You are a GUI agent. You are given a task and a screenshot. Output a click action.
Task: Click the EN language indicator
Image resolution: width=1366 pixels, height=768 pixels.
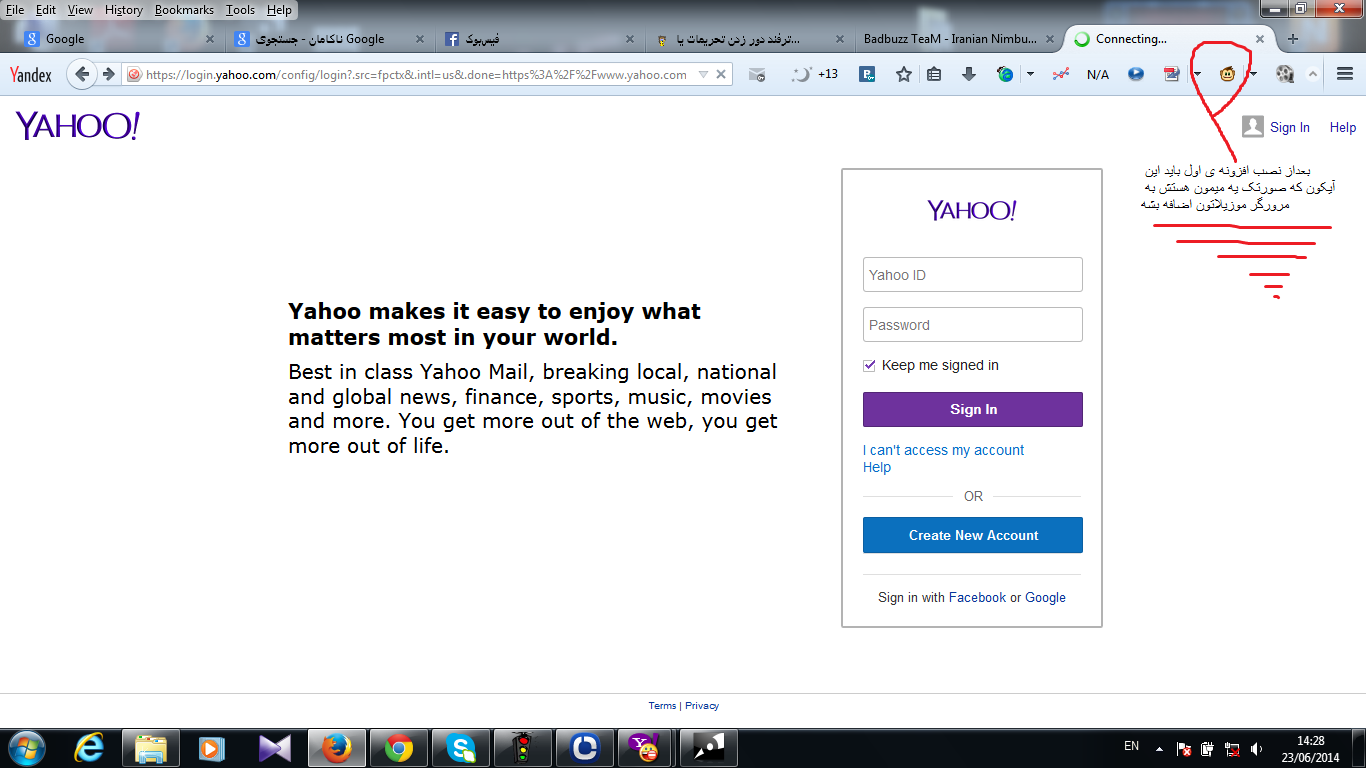click(x=1131, y=746)
